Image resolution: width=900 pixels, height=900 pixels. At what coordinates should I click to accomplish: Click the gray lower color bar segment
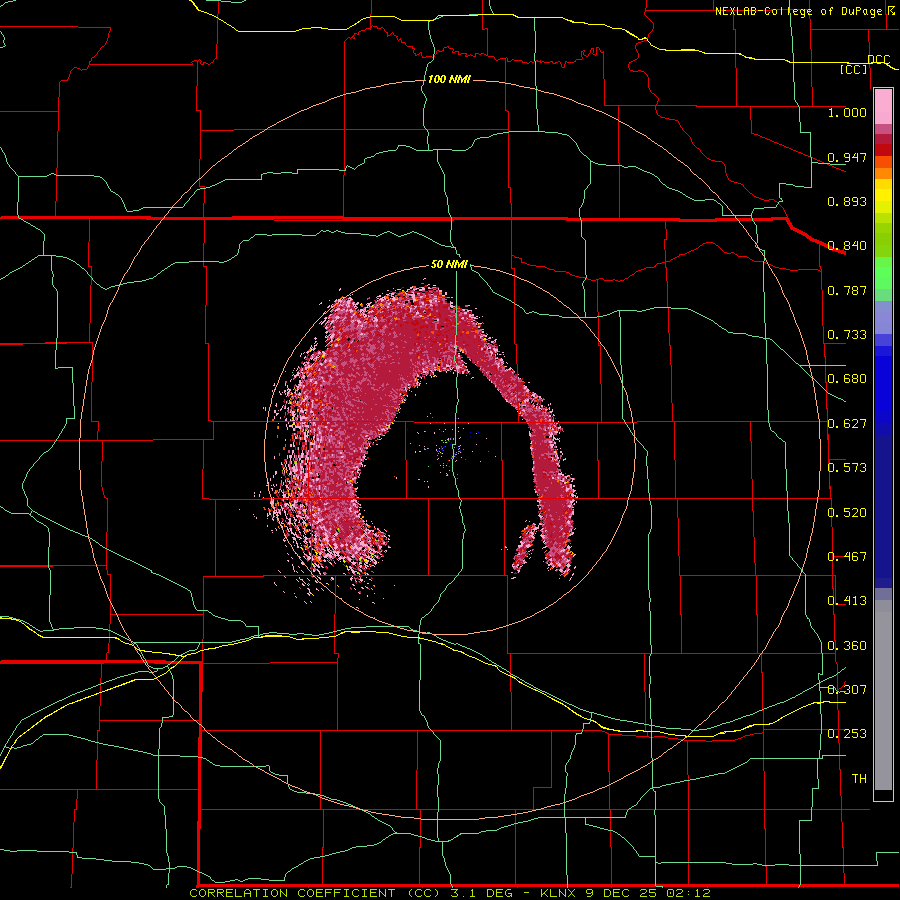click(x=883, y=695)
